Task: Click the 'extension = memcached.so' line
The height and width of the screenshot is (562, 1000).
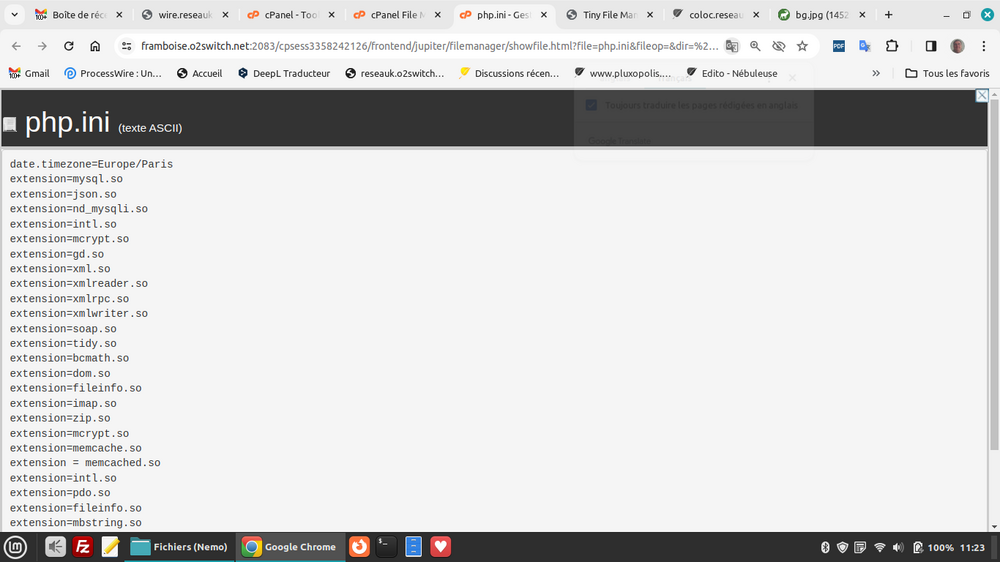Action: (85, 463)
